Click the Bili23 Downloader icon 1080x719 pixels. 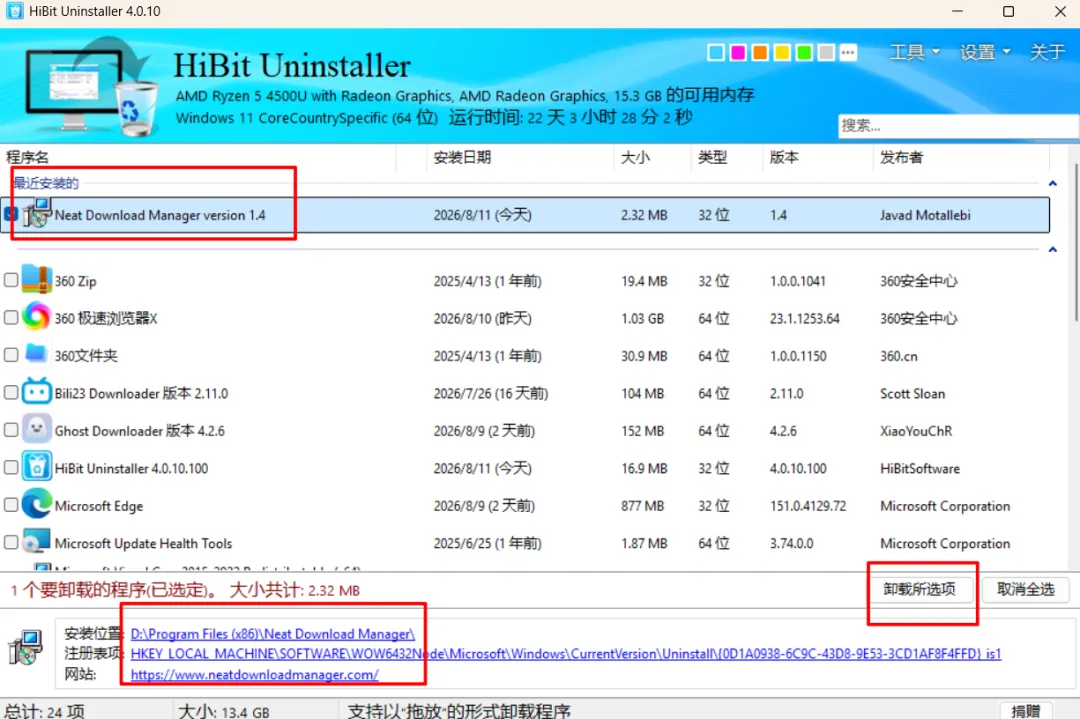click(37, 392)
